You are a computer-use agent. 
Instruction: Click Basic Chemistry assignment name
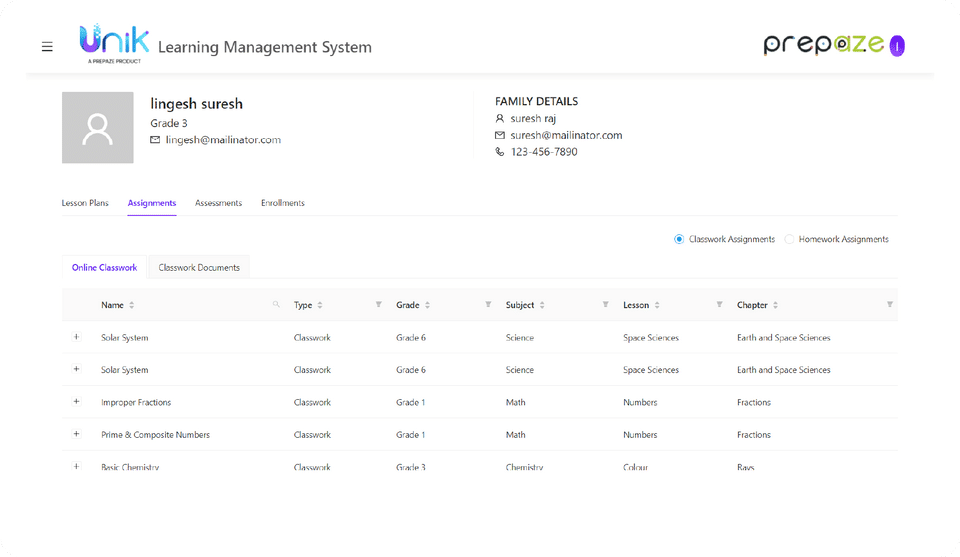tap(130, 467)
